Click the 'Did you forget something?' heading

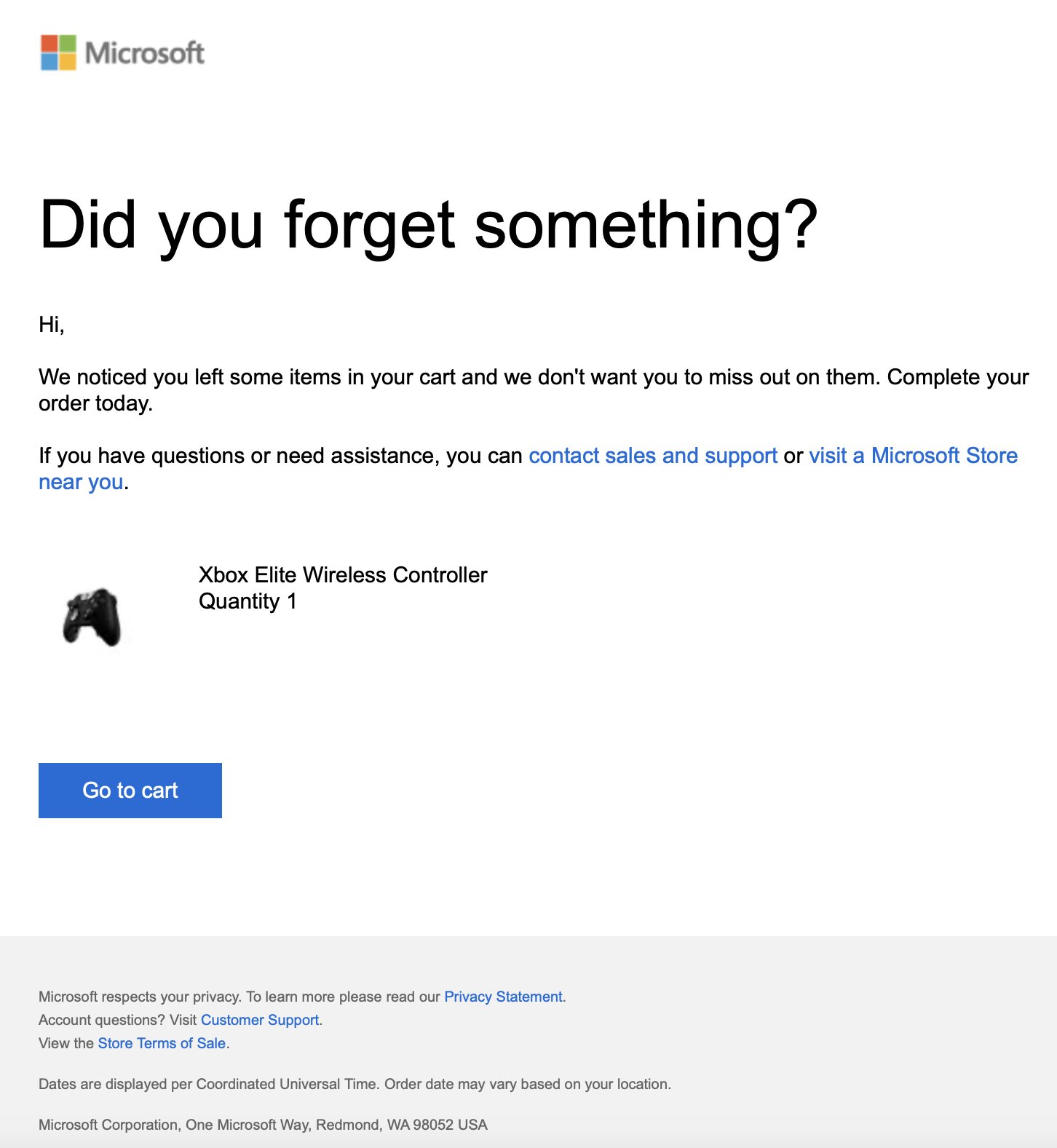(x=429, y=226)
